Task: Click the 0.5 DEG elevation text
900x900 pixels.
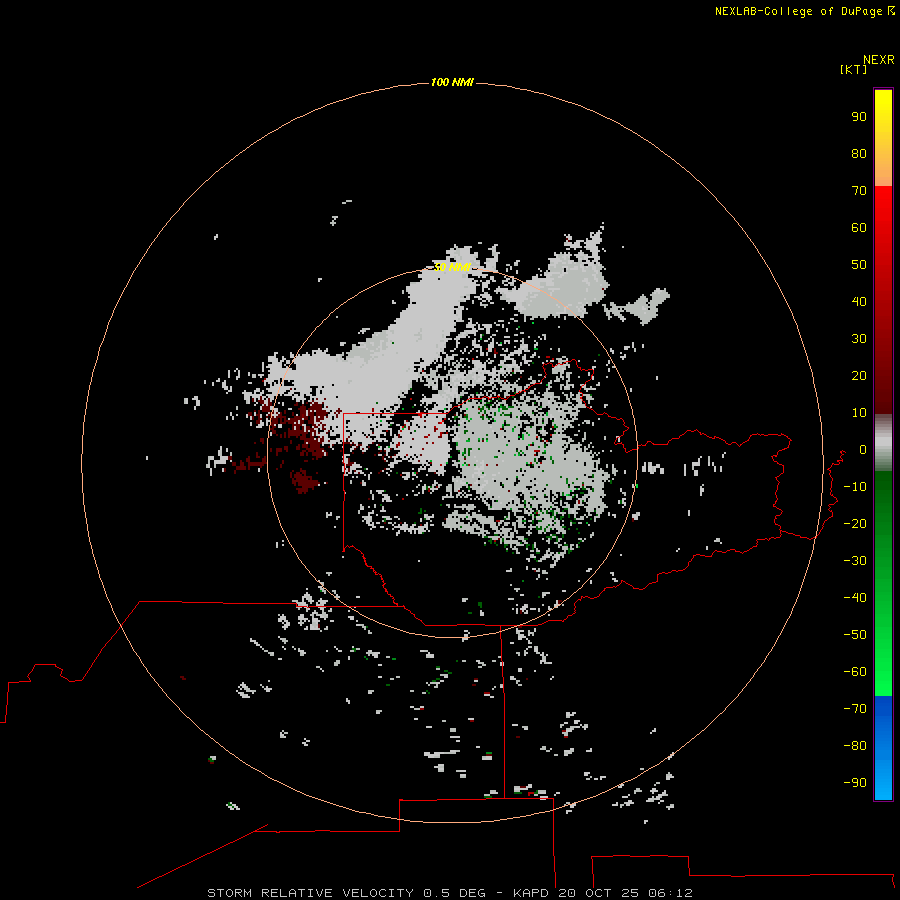Action: coord(454,893)
